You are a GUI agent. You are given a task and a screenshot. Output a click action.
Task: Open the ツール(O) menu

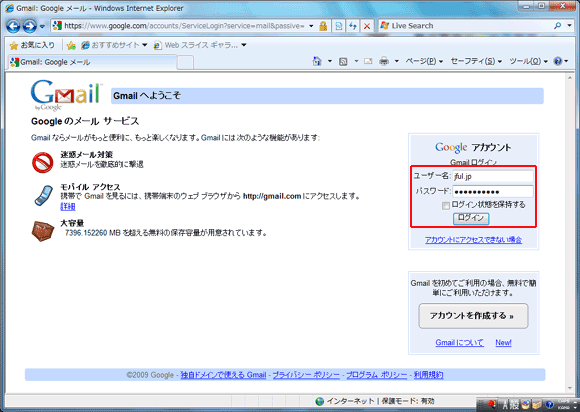(528, 61)
